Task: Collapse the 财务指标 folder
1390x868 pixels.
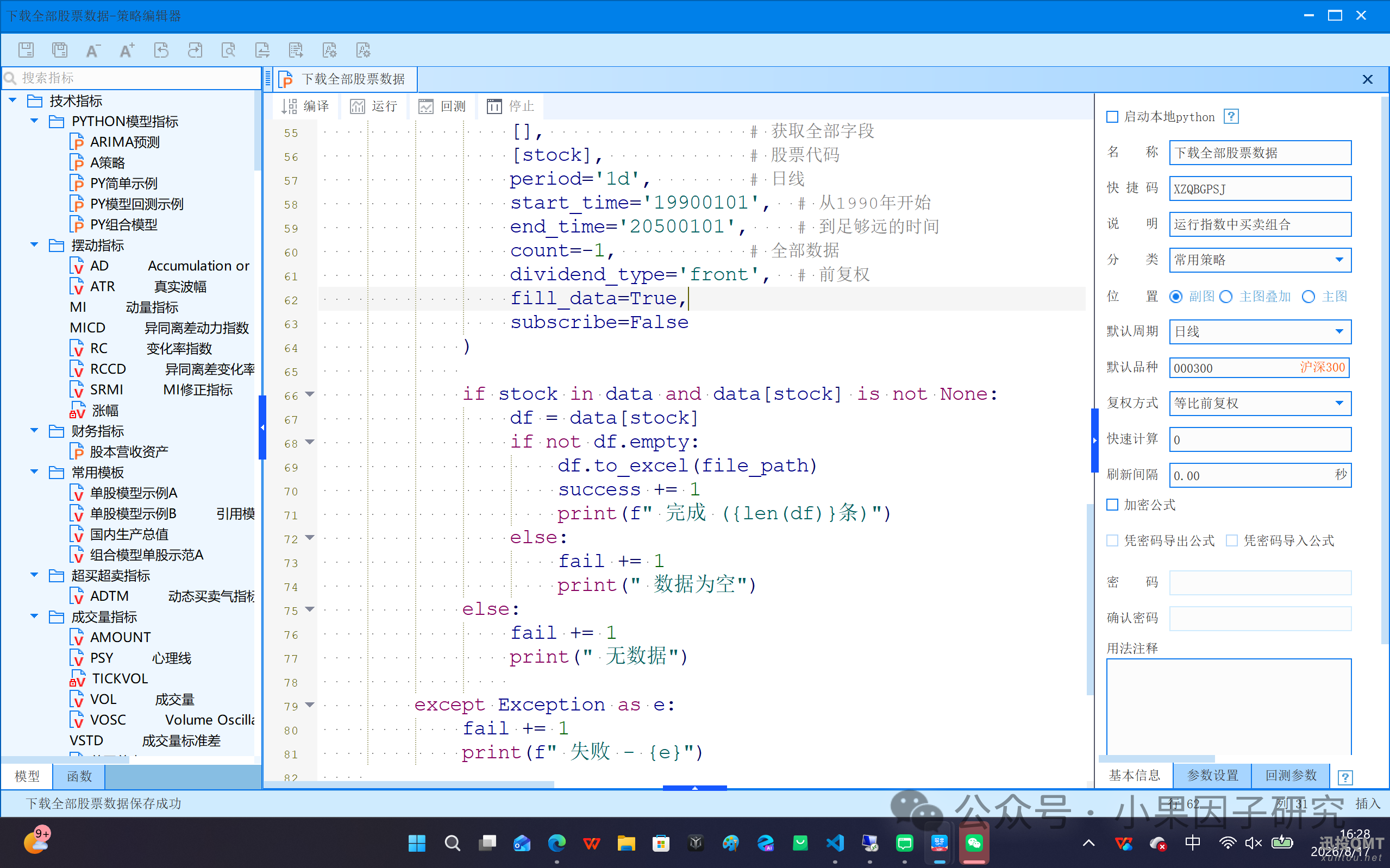Action: click(x=34, y=431)
